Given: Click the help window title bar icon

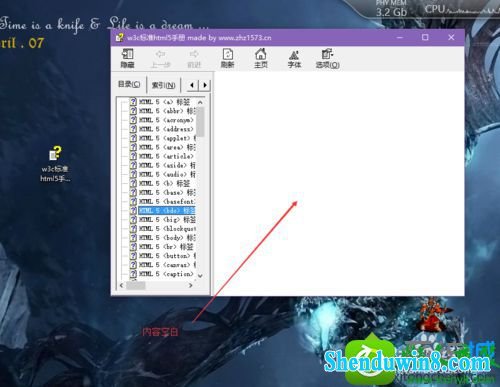Looking at the screenshot, I should [x=119, y=37].
